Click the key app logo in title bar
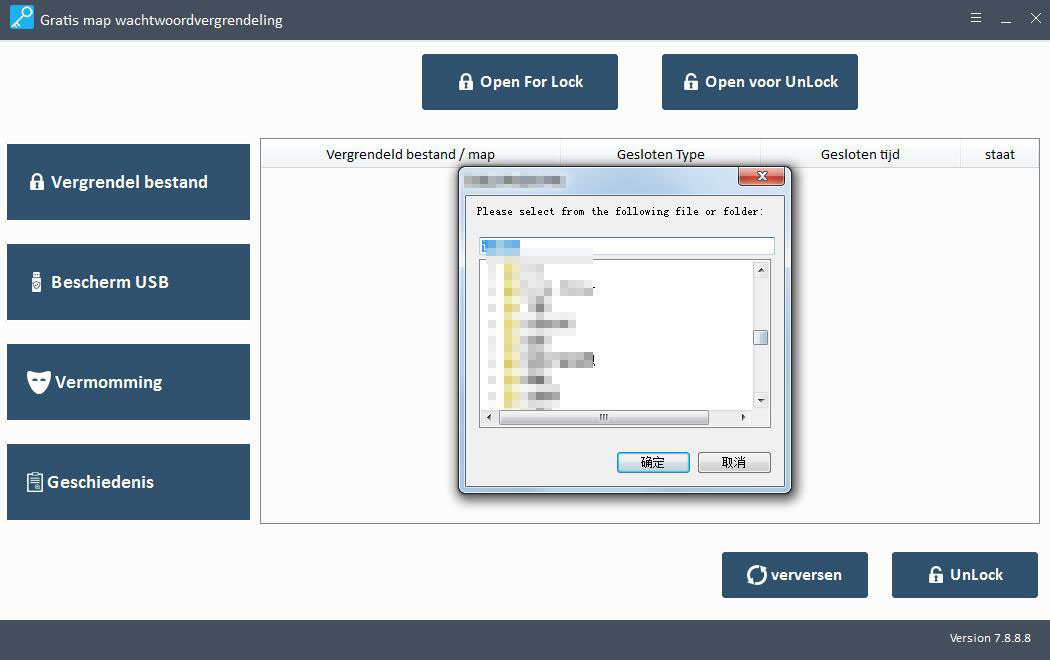The image size is (1050, 660). click(x=20, y=19)
